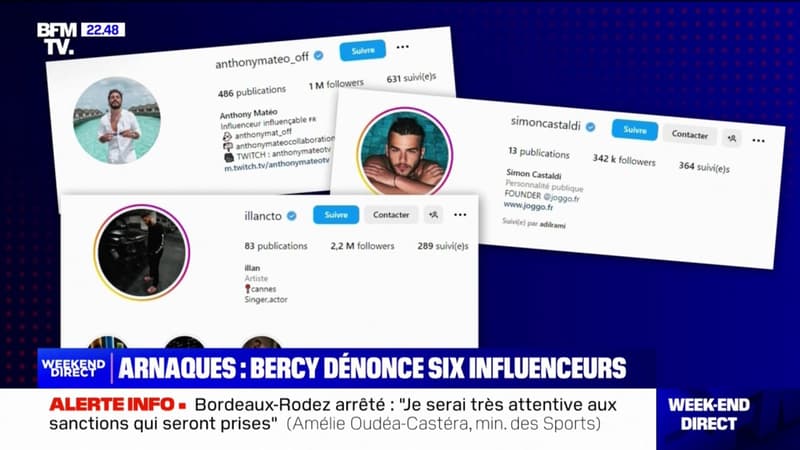Click verified badge next to illancto
Screen dimensions: 800x450
click(x=292, y=216)
